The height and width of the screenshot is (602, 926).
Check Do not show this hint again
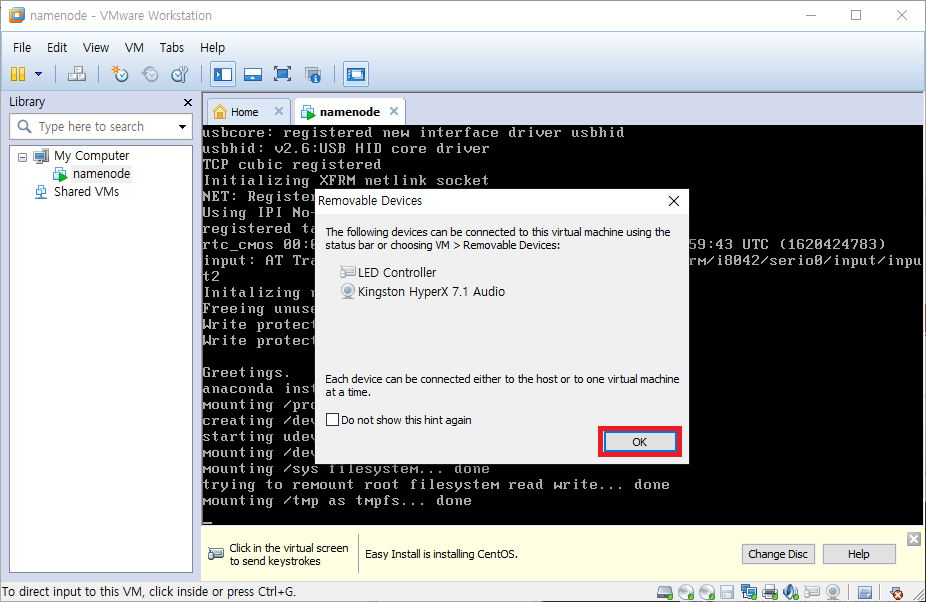pos(332,419)
